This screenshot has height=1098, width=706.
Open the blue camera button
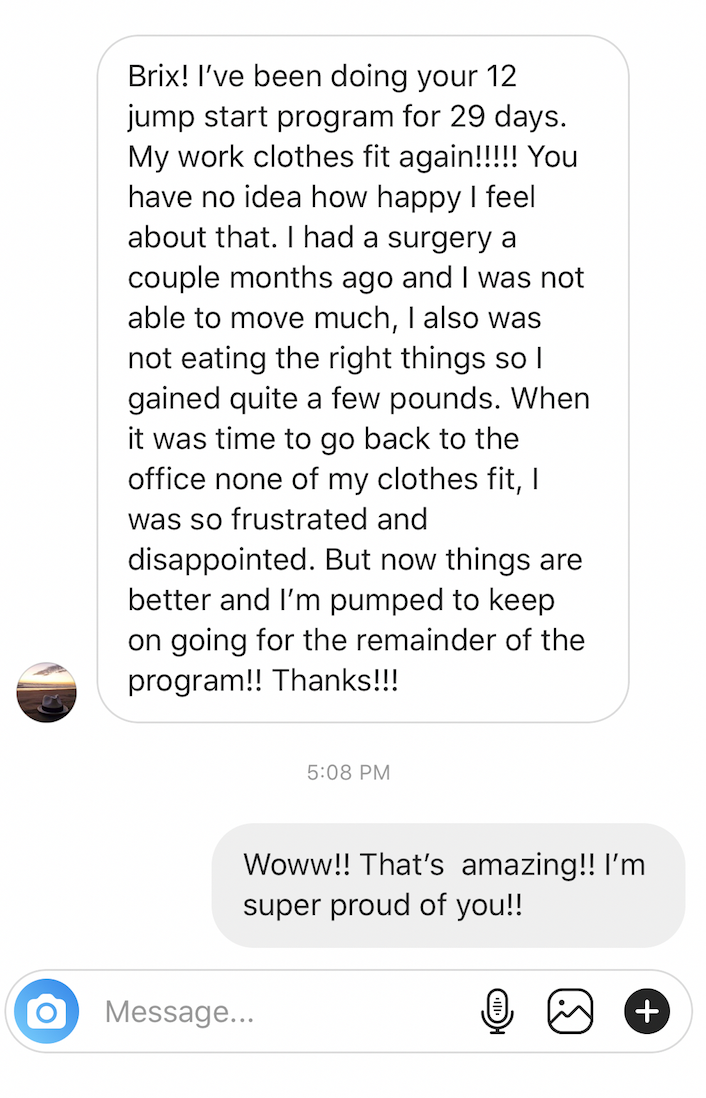[x=46, y=1012]
